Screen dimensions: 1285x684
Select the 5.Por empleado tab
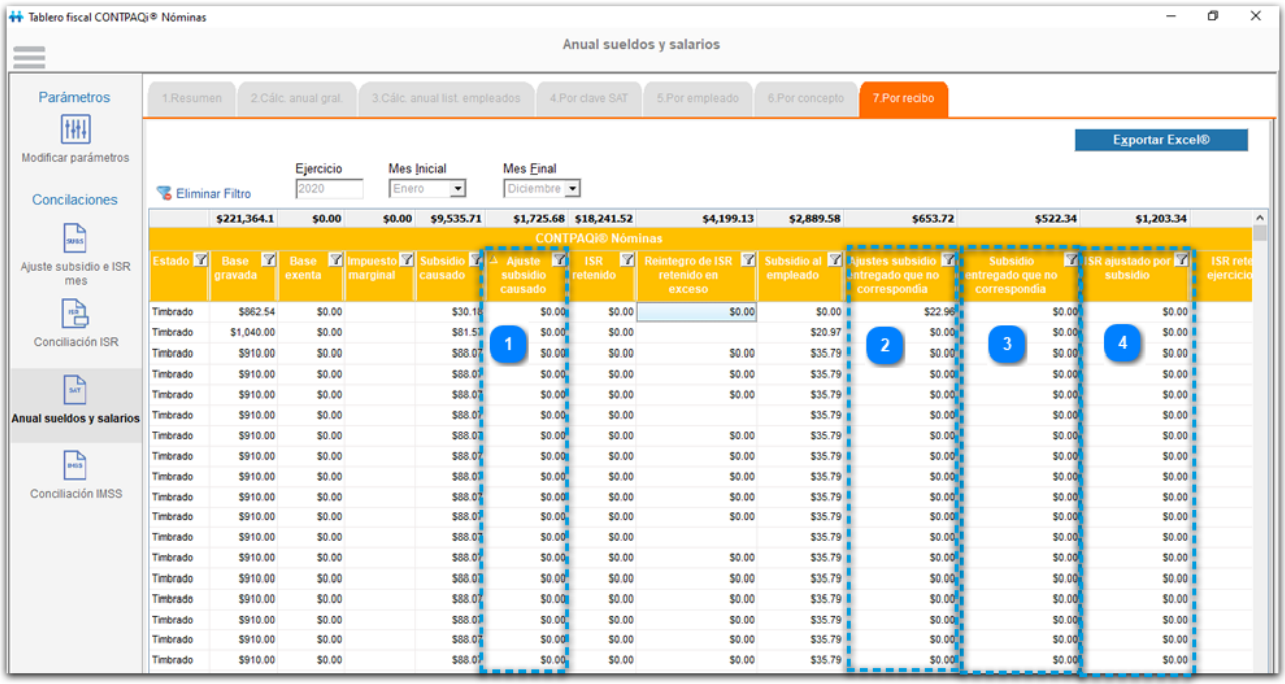pos(698,99)
